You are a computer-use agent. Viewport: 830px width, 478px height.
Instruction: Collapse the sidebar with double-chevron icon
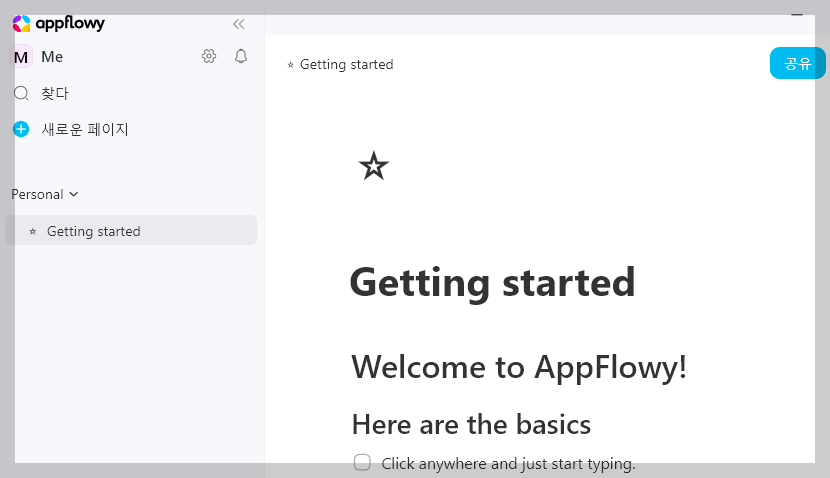click(x=239, y=24)
